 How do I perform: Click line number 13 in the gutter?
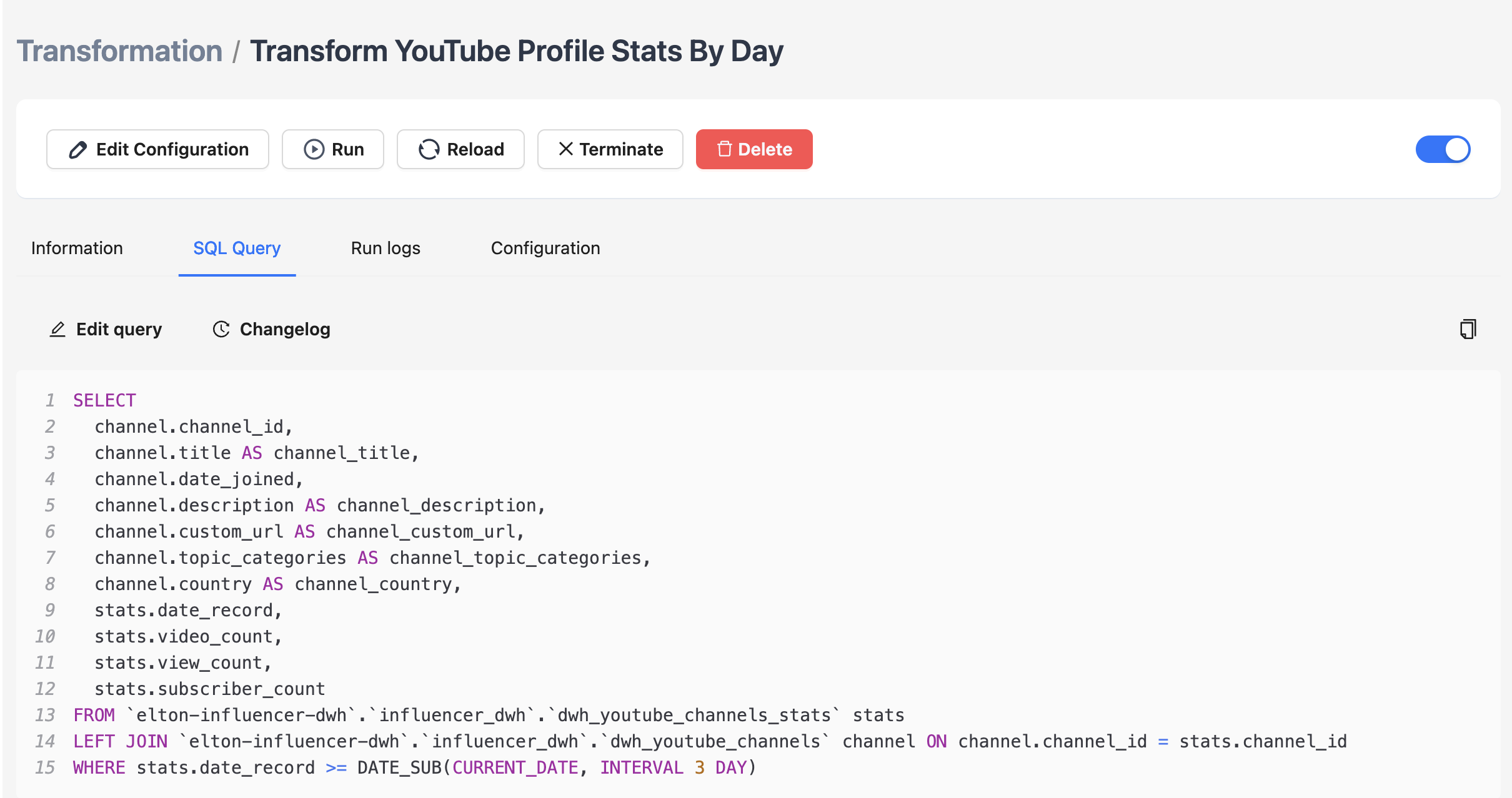click(x=45, y=715)
